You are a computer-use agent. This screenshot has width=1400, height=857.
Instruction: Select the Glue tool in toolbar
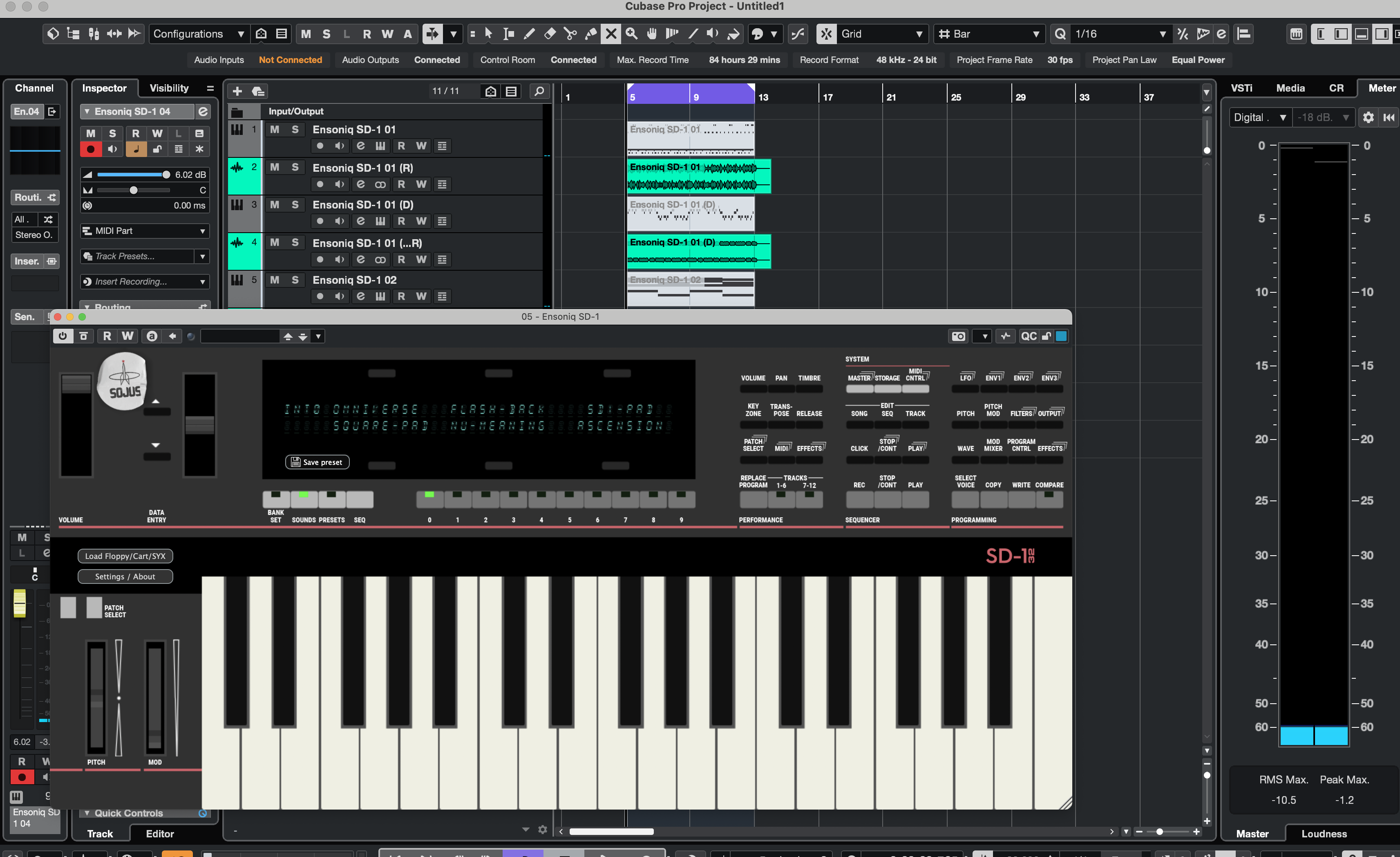[x=590, y=34]
